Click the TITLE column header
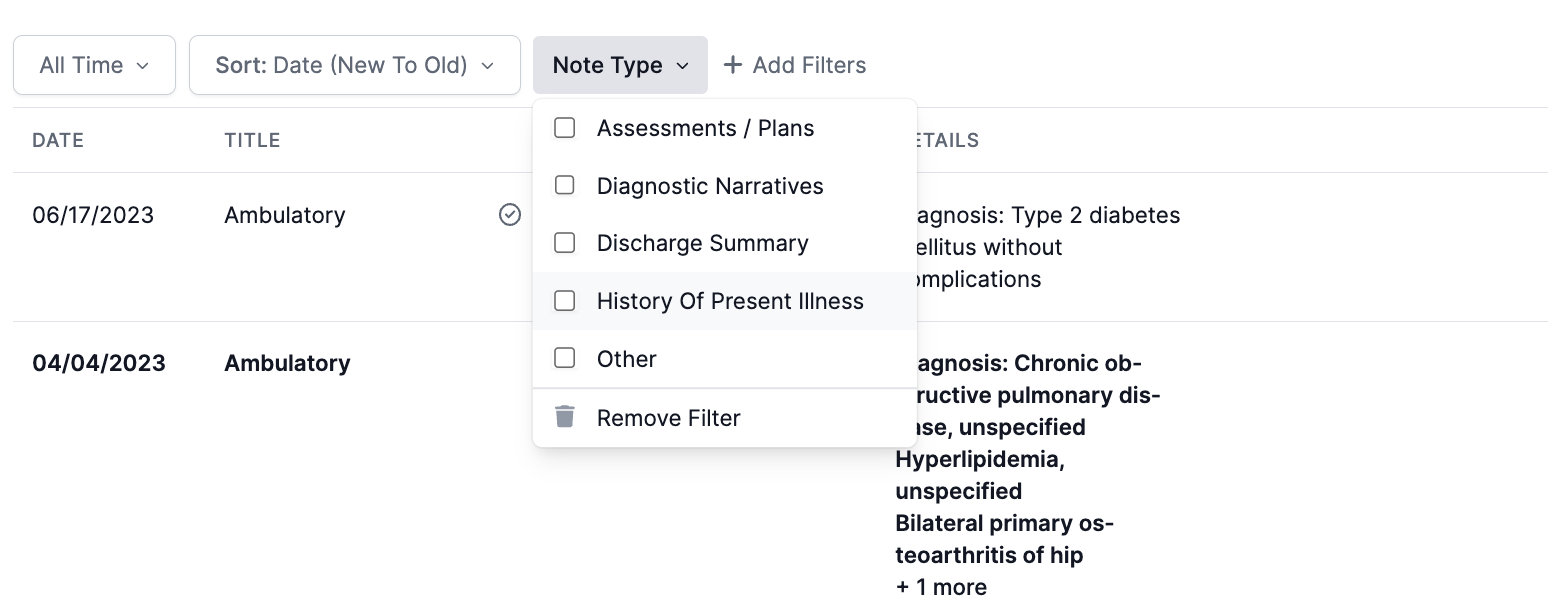This screenshot has height=616, width=1562. click(x=252, y=140)
